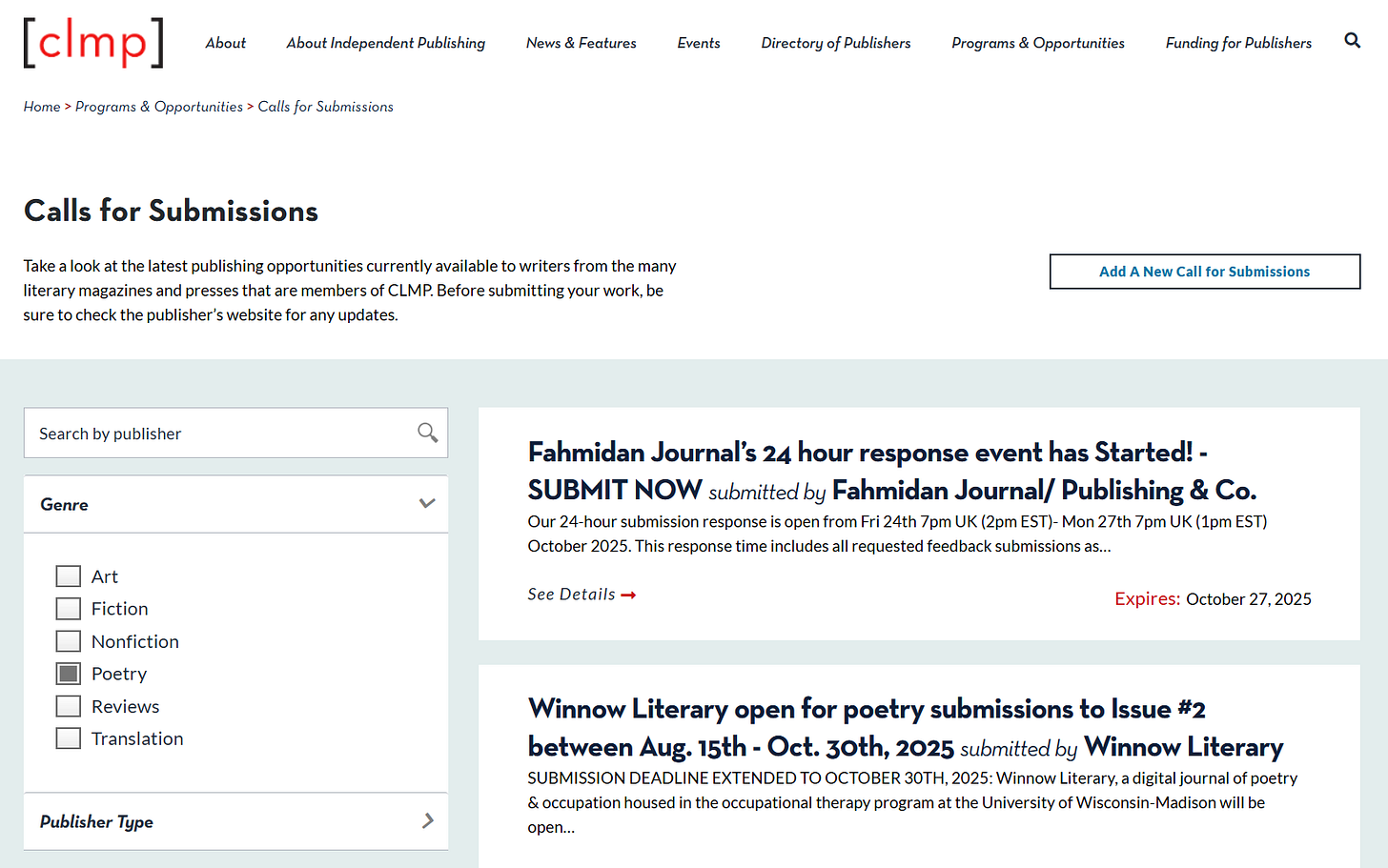Screen dimensions: 1388x868
Task: Click the CLMP logo
Action: [93, 43]
